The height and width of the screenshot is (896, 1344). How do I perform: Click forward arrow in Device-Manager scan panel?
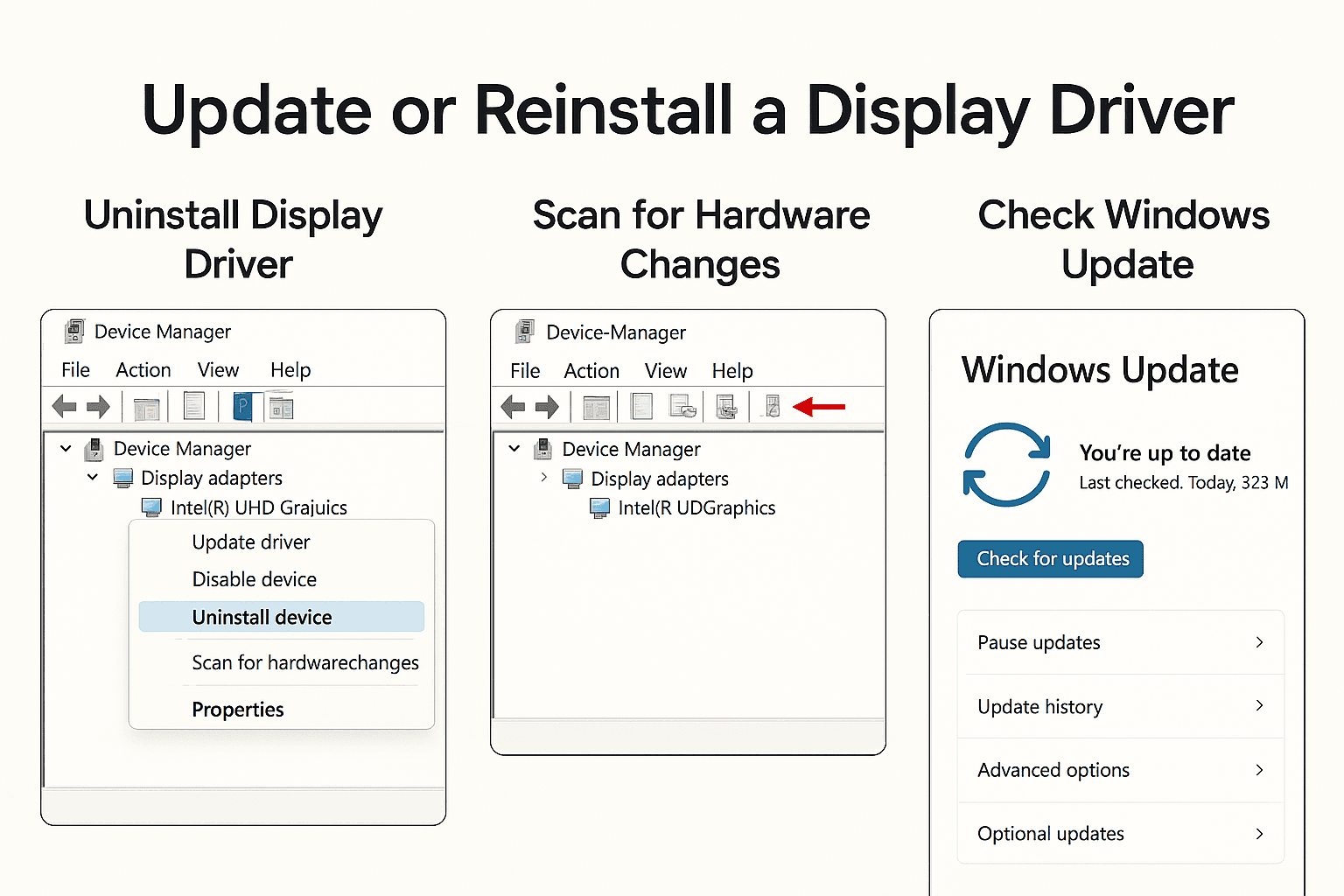[x=547, y=407]
